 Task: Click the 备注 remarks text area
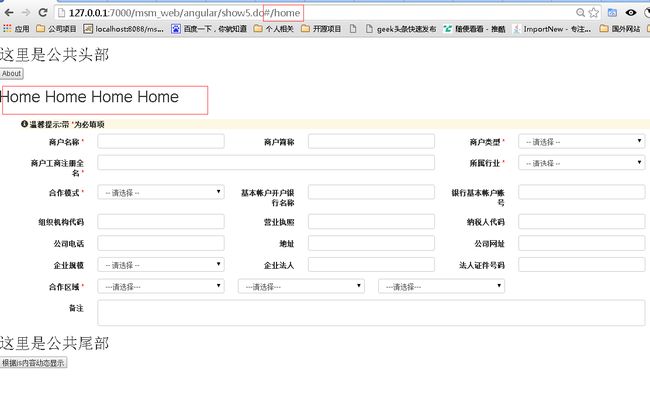[371, 313]
